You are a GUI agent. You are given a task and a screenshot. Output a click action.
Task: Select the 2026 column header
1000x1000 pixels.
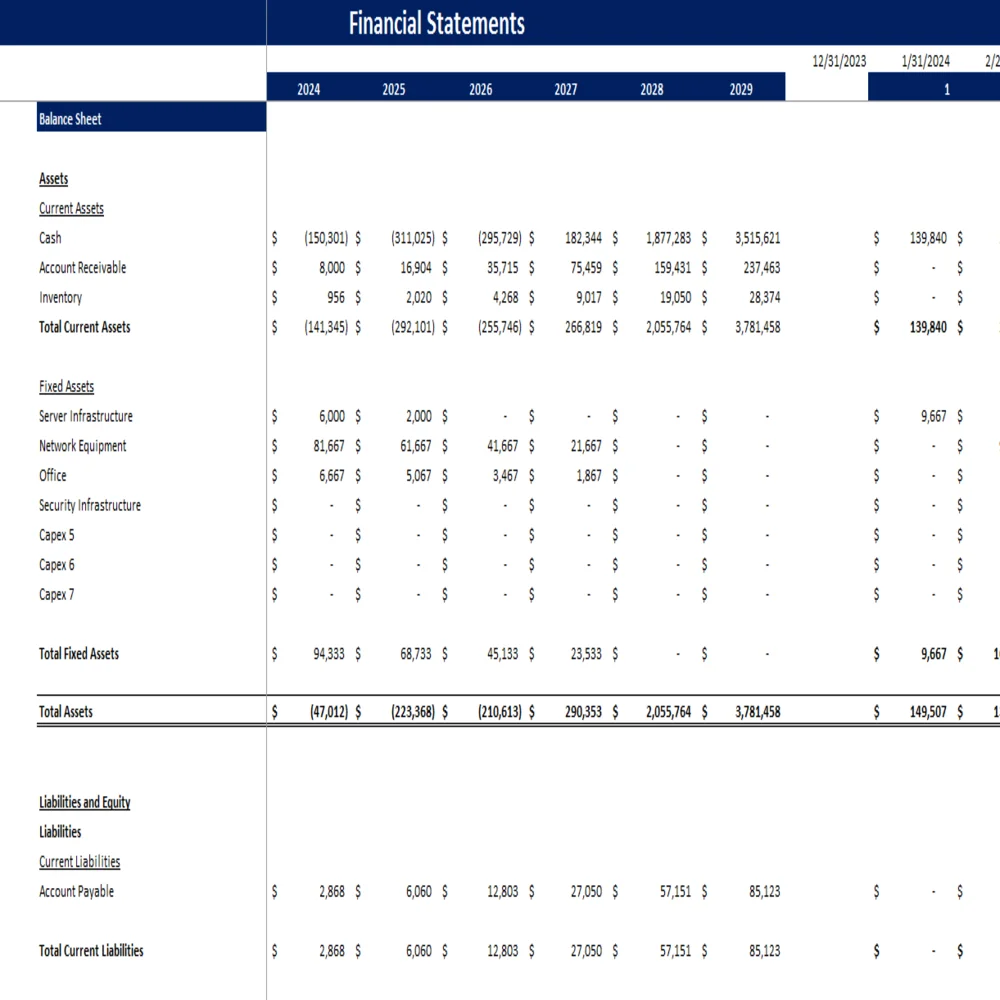click(x=480, y=88)
